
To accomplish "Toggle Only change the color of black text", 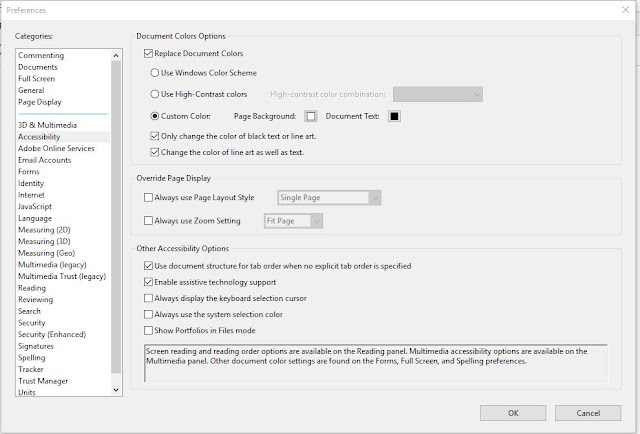I will [155, 136].
